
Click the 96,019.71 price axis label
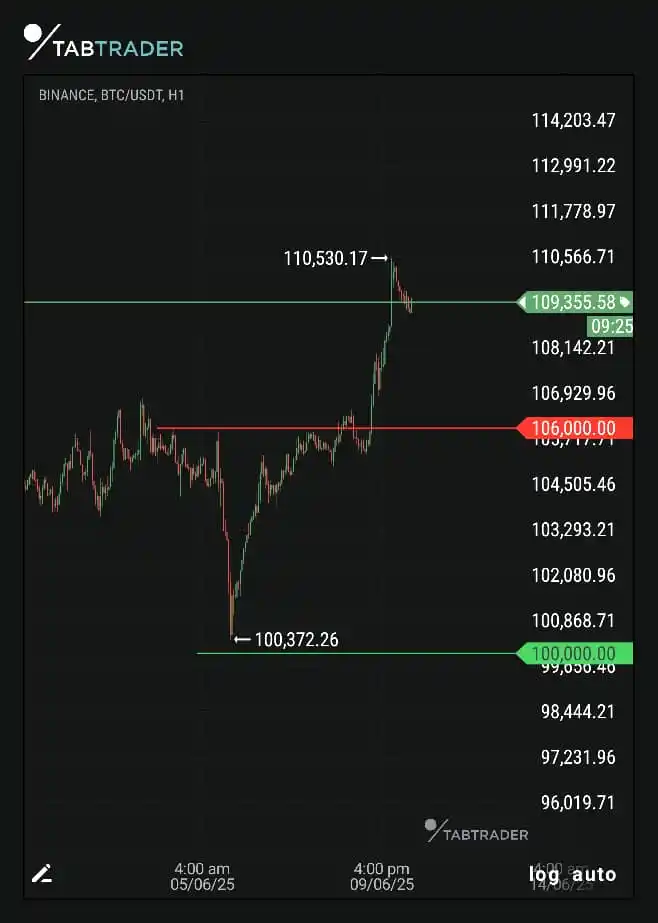(x=578, y=802)
